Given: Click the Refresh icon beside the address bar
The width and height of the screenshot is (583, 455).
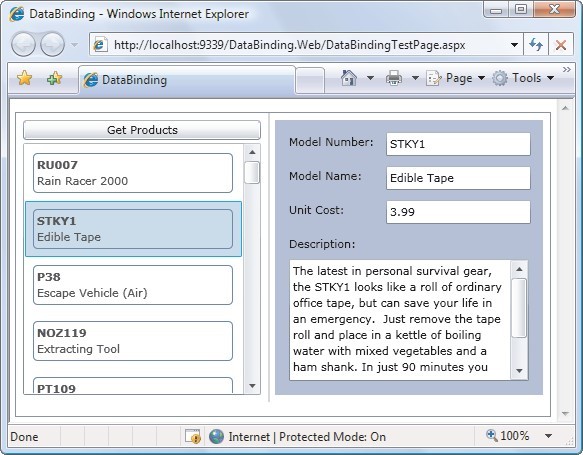Looking at the screenshot, I should (535, 45).
